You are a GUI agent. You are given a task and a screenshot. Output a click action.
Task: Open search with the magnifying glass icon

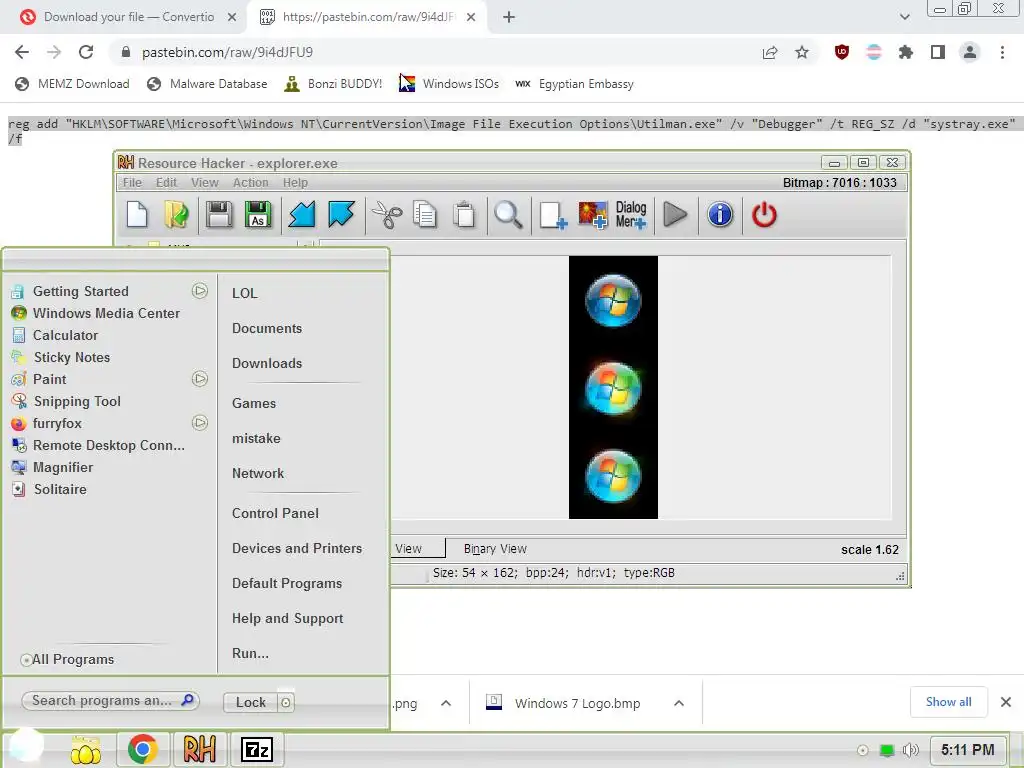(x=508, y=215)
